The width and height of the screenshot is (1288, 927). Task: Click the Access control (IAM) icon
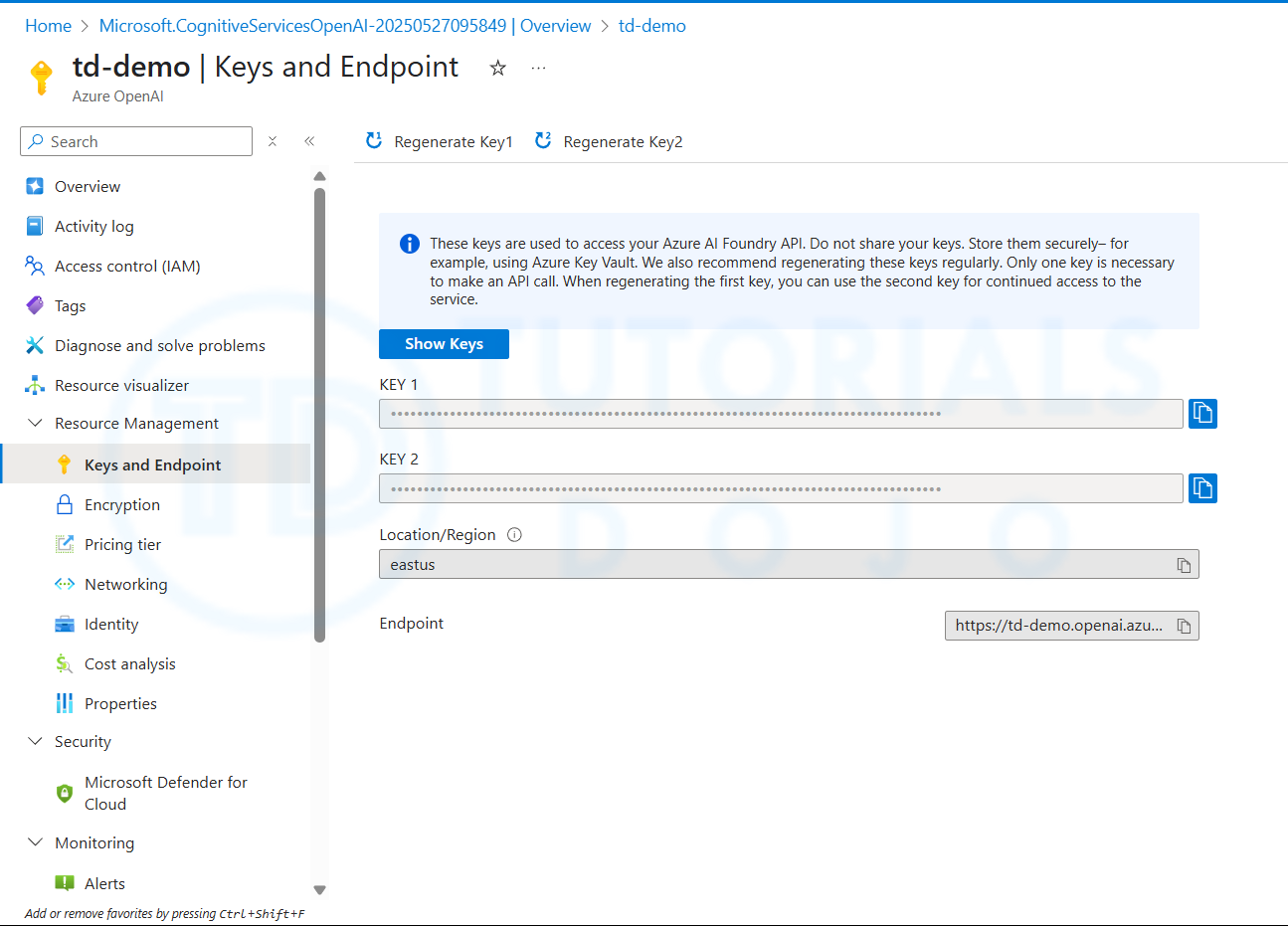pos(35,266)
